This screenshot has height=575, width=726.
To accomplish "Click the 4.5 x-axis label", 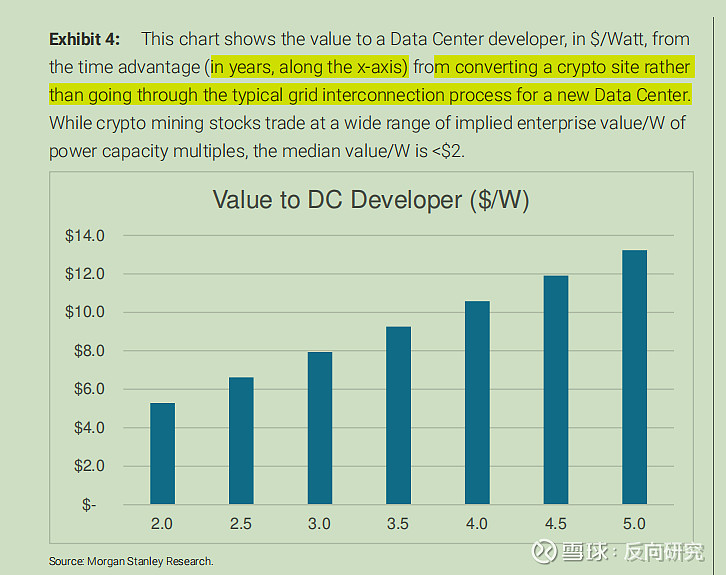I will point(556,524).
